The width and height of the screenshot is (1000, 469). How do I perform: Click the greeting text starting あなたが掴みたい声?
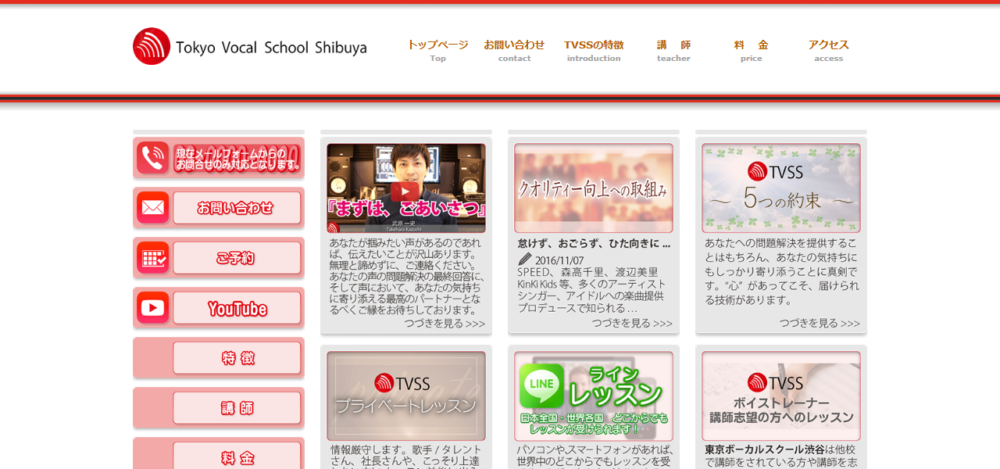pyautogui.click(x=406, y=277)
